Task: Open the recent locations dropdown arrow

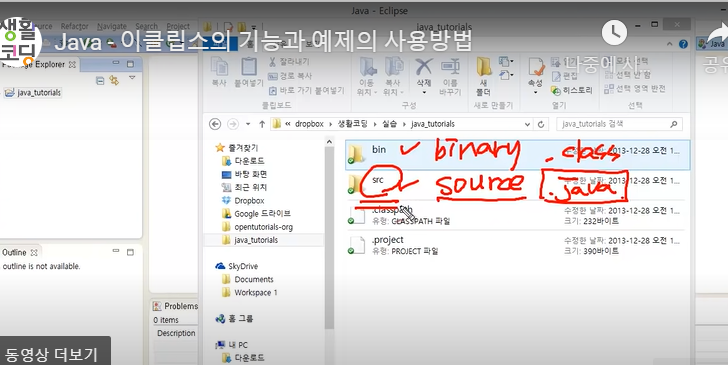Action: coord(248,124)
